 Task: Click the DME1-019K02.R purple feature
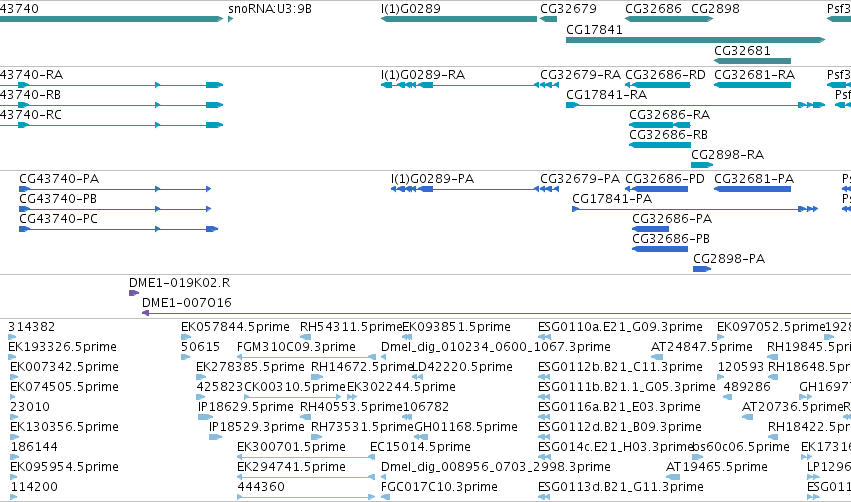pyautogui.click(x=134, y=293)
